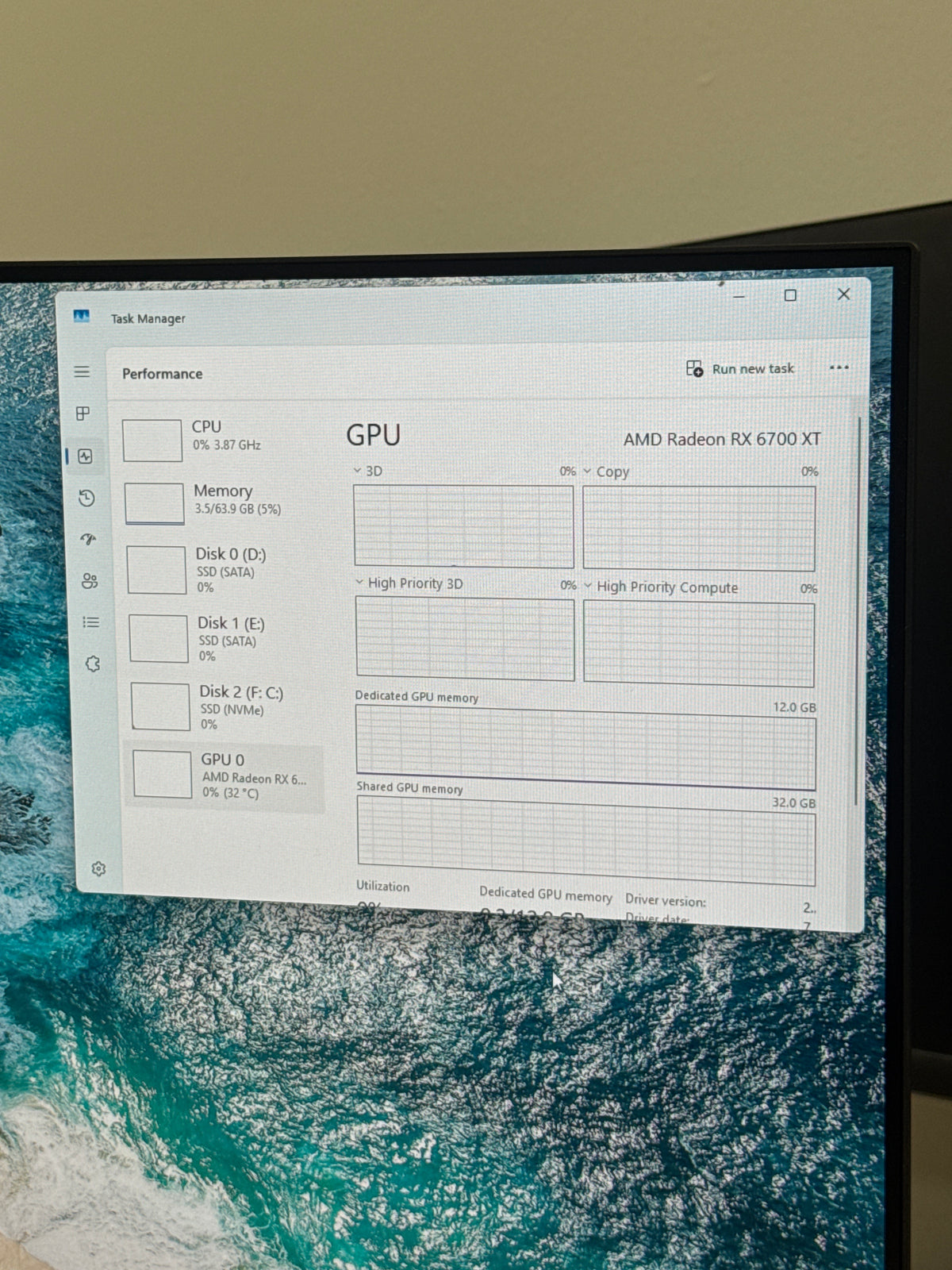Open the Processes page icon
952x1270 pixels.
pos(83,414)
